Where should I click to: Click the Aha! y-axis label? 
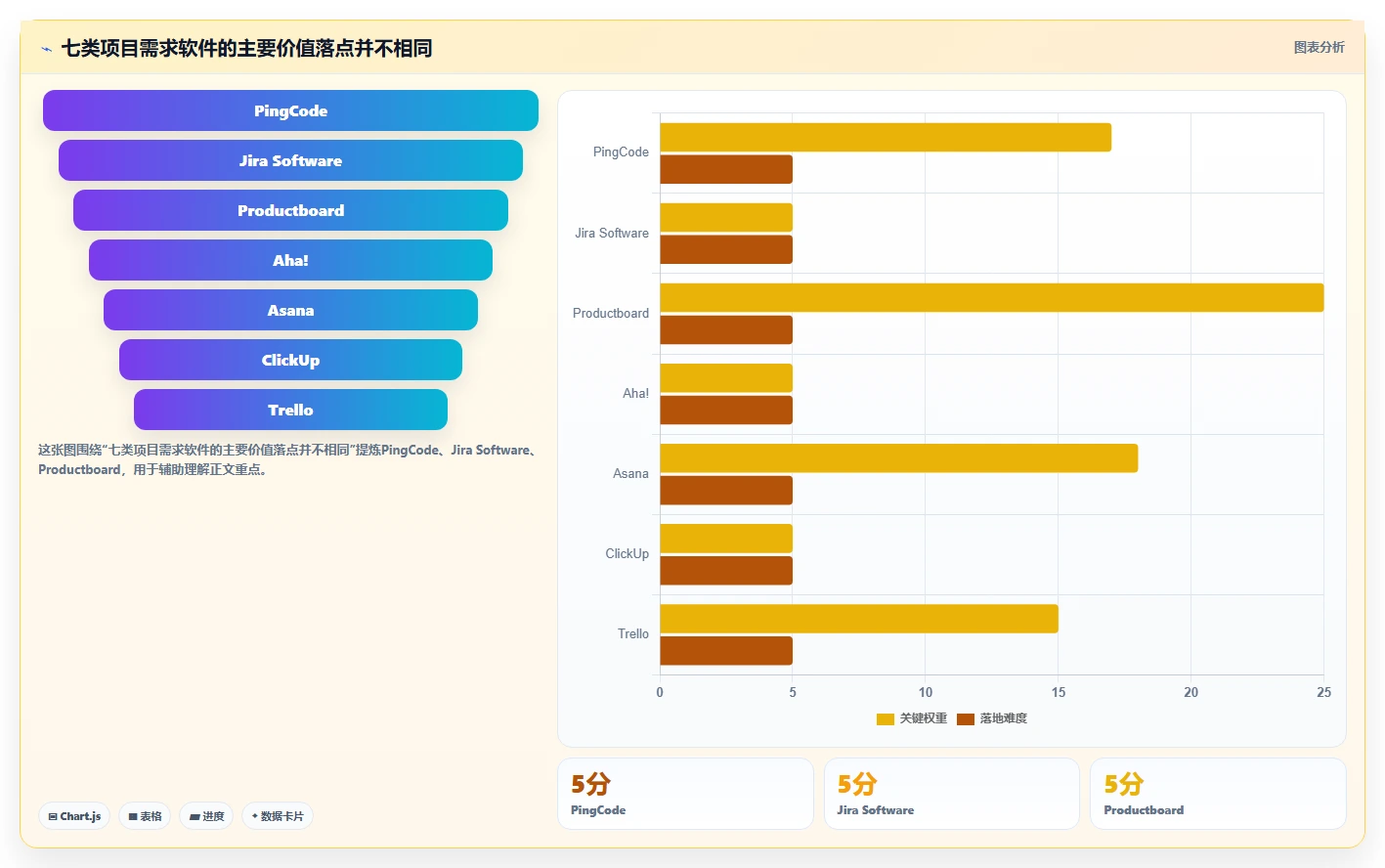click(x=635, y=393)
